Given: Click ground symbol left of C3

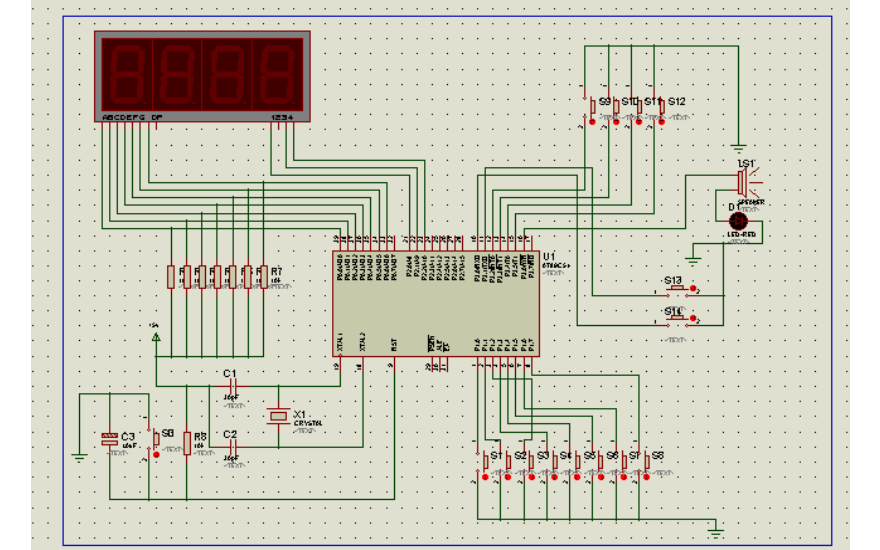Looking at the screenshot, I should tap(79, 458).
